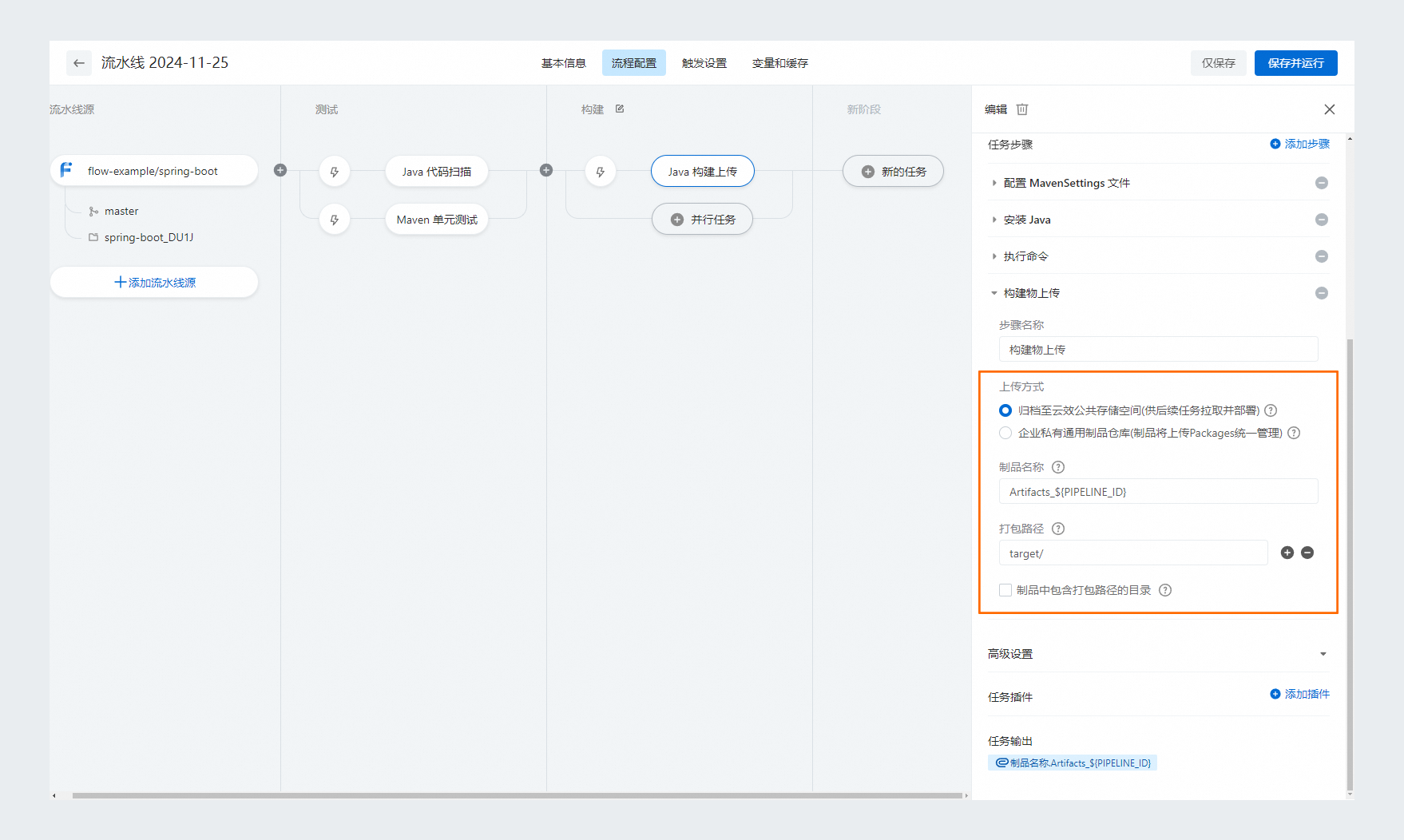Screen dimensions: 1404x840
Task: Edit the 构建 stage name icon
Action: coord(620,109)
